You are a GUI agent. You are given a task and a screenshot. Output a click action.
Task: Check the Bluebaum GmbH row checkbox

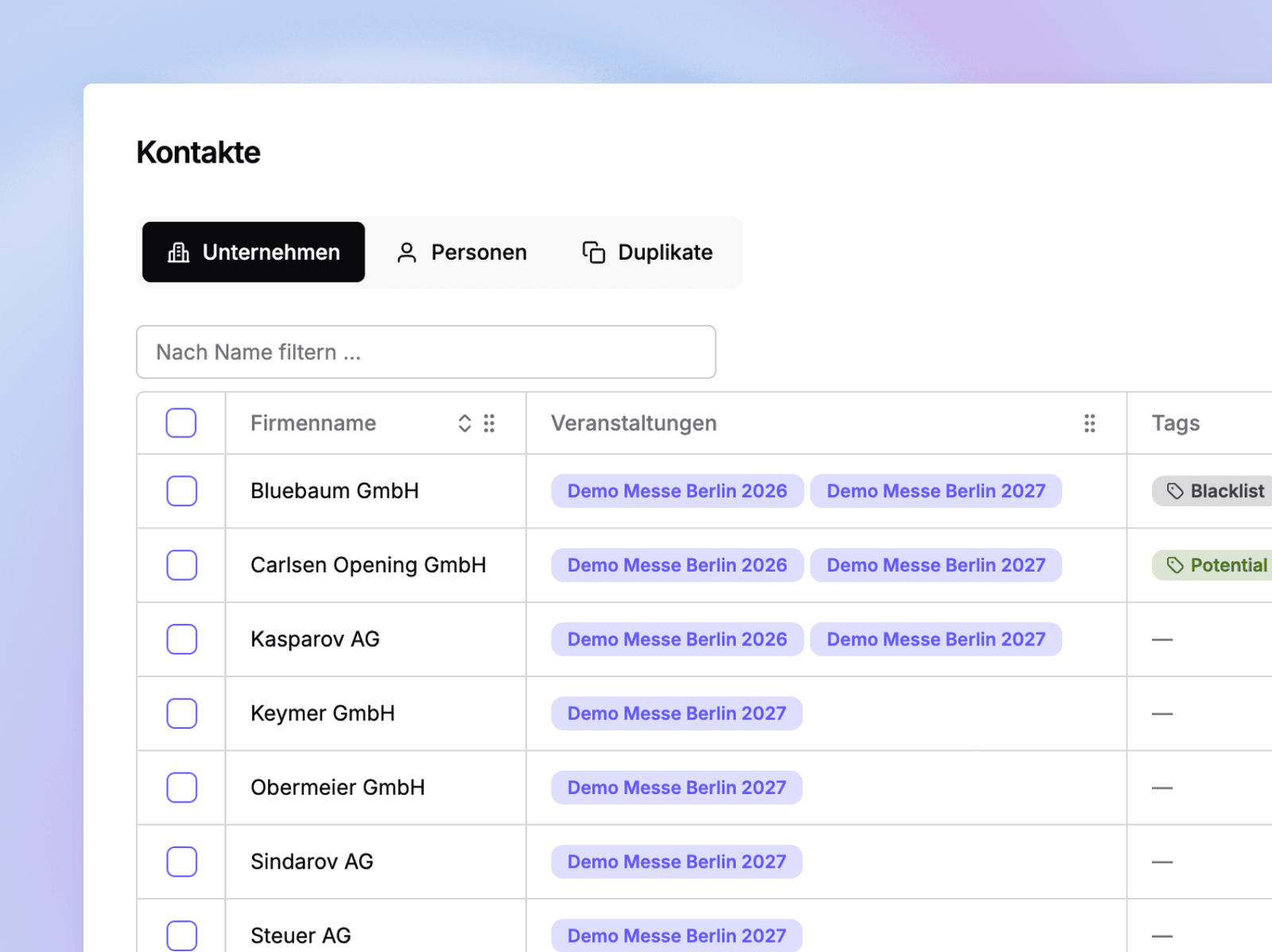point(182,491)
